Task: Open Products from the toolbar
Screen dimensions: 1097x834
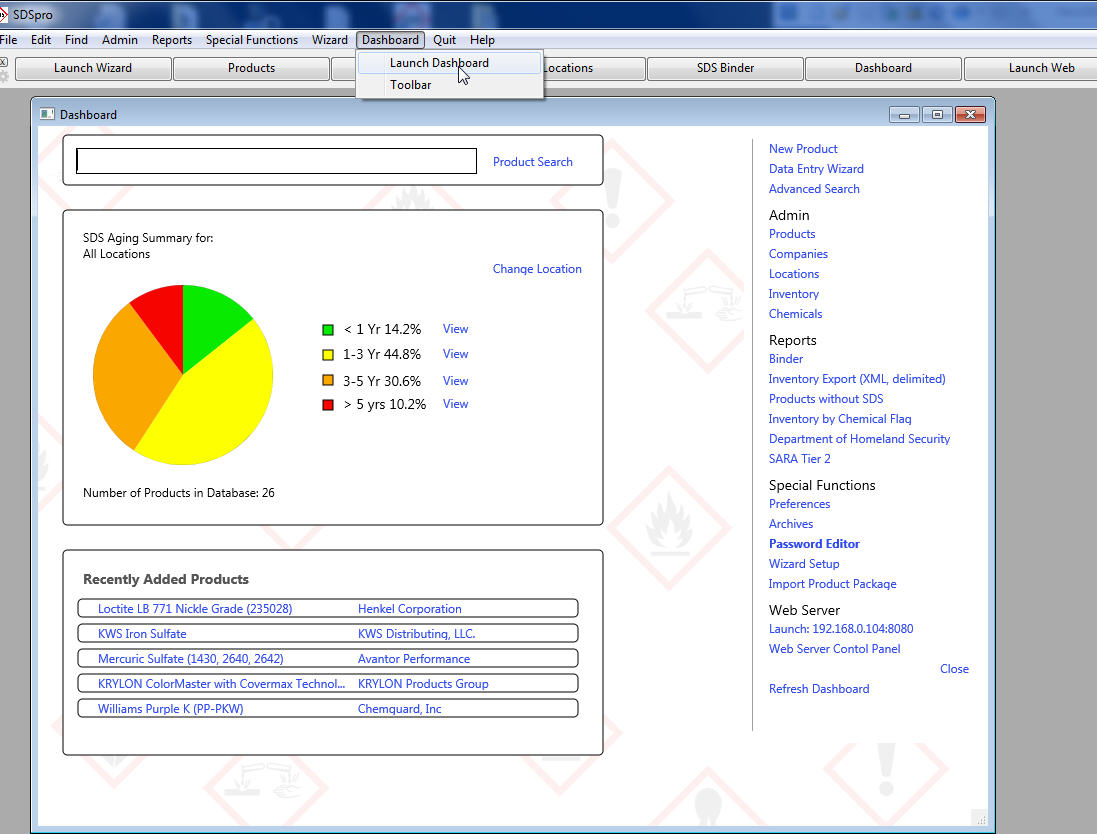Action: (252, 68)
